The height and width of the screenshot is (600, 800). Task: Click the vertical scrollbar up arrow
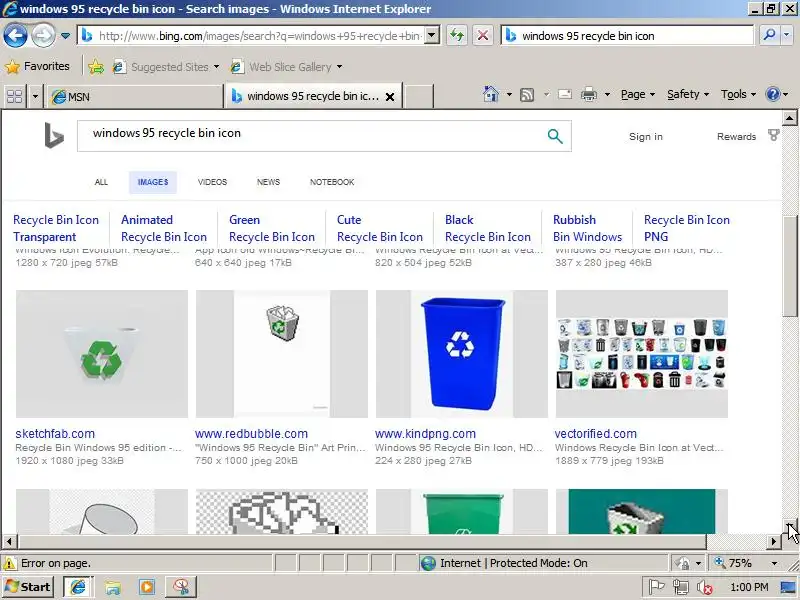(790, 118)
